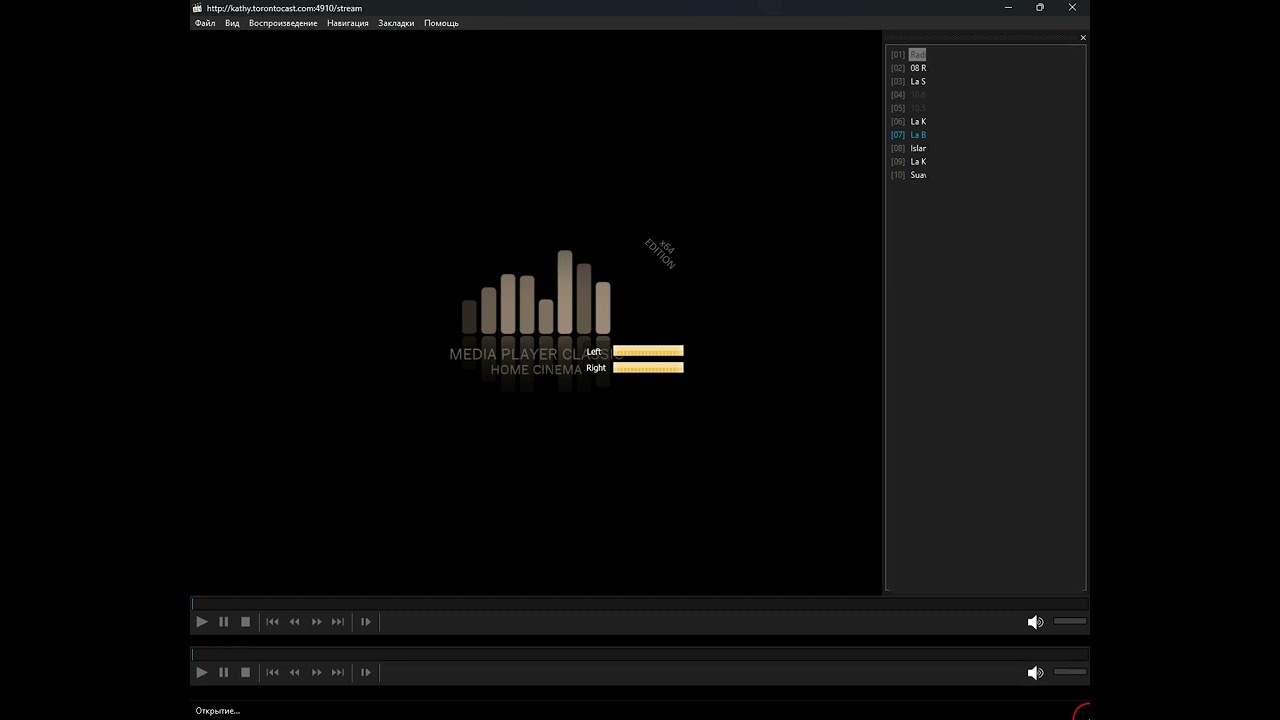This screenshot has width=1280, height=720.
Task: Click the upper seek bar
Action: click(x=639, y=603)
